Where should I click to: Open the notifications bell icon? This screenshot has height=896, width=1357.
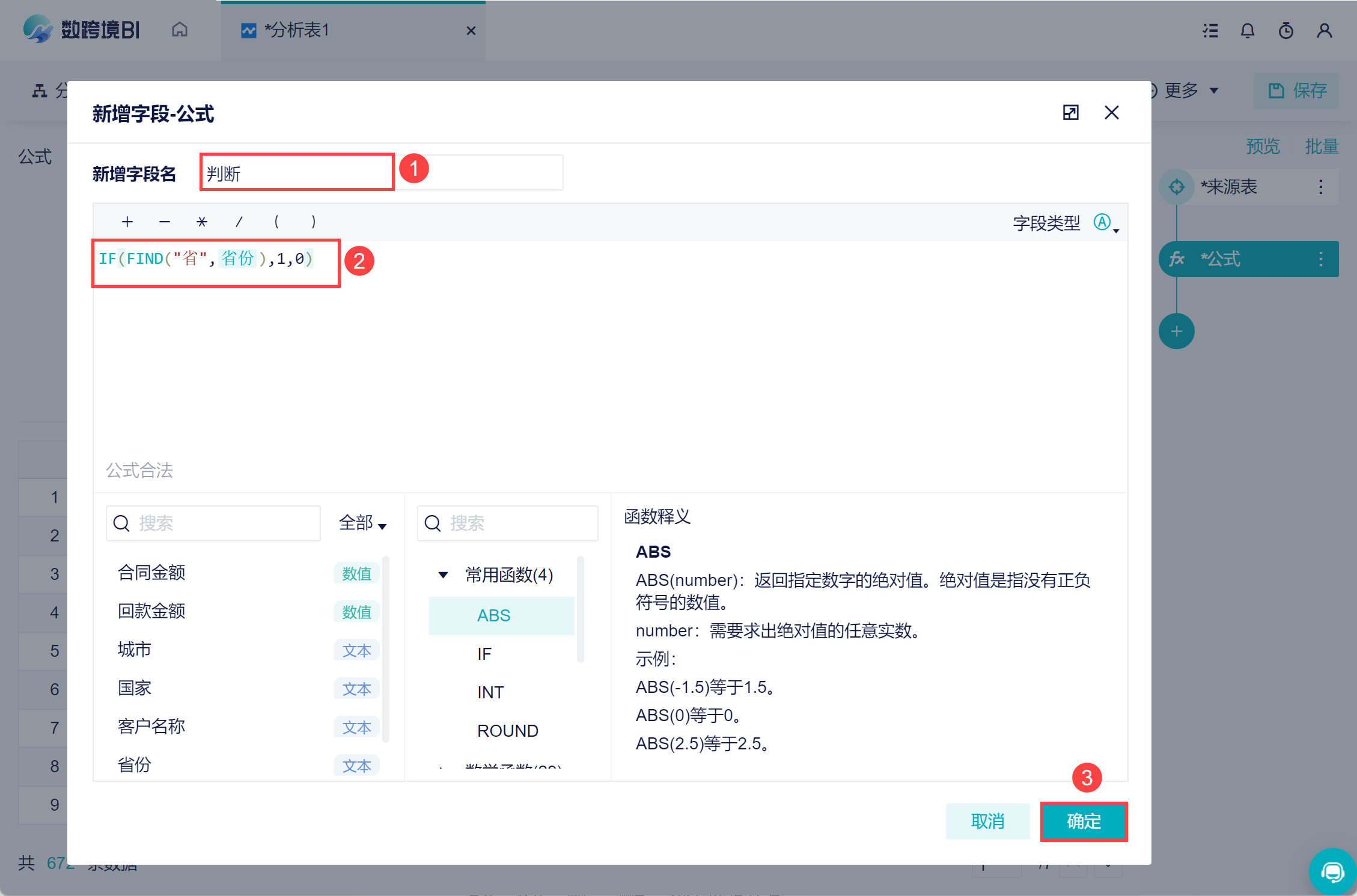1248,31
